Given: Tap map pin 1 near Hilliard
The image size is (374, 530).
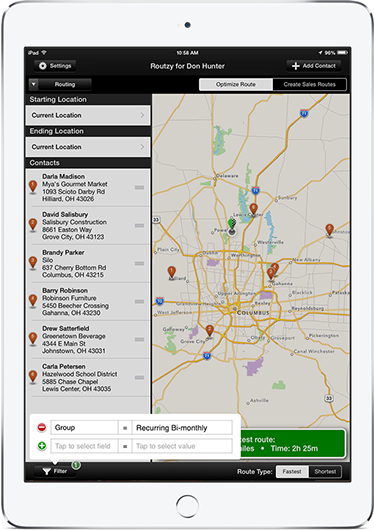Looking at the screenshot, I should pyautogui.click(x=172, y=272).
